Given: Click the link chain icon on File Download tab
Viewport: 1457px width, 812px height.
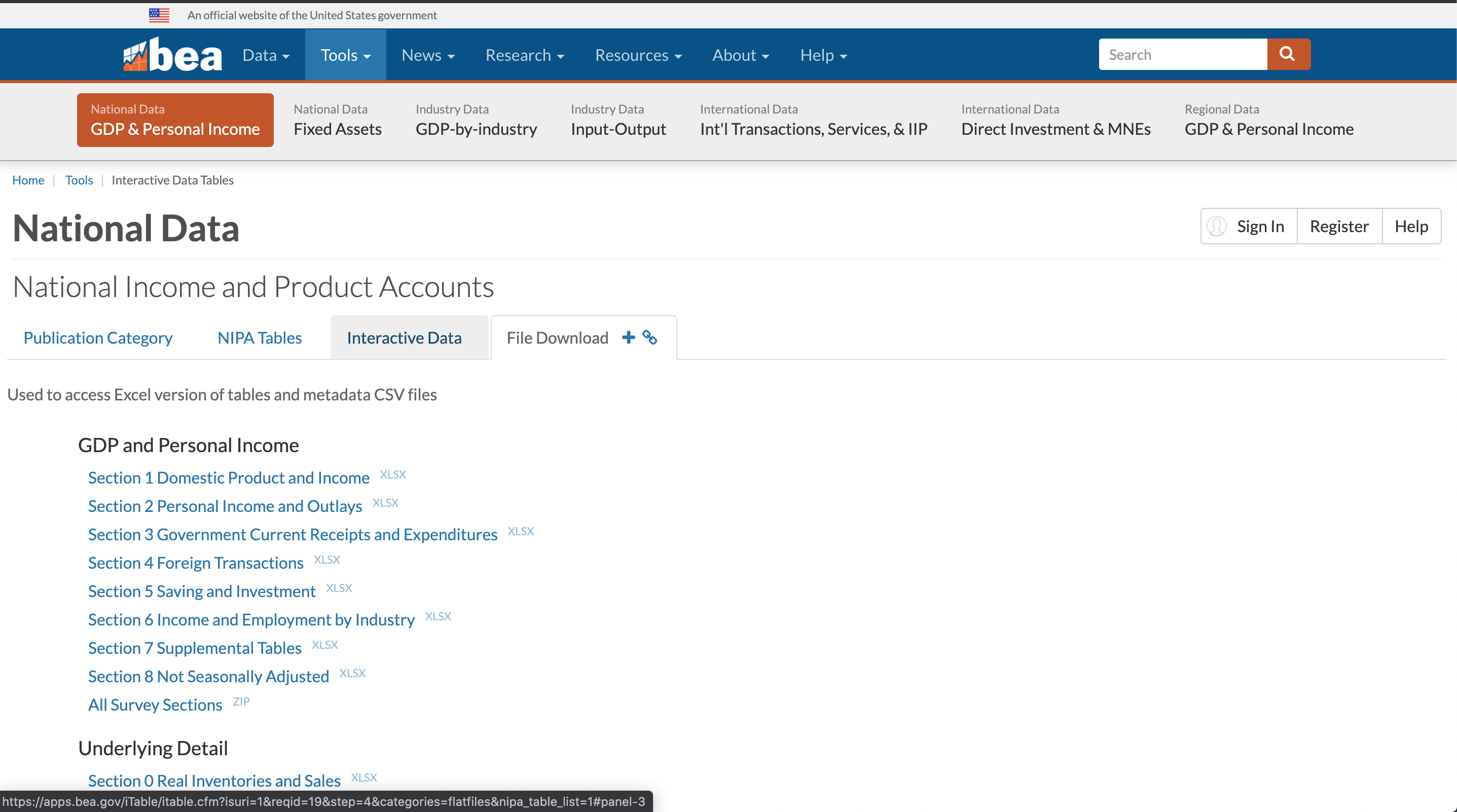Looking at the screenshot, I should coord(650,338).
